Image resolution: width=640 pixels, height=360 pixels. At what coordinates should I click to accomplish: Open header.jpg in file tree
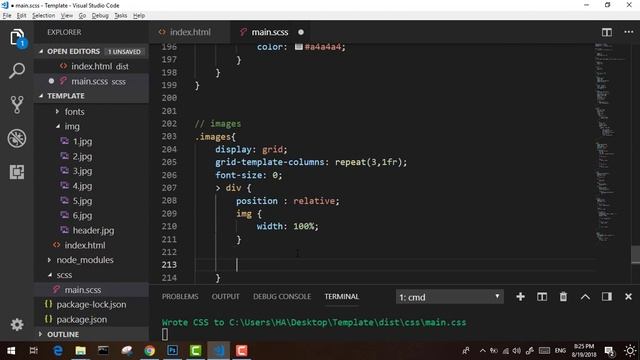click(93, 231)
